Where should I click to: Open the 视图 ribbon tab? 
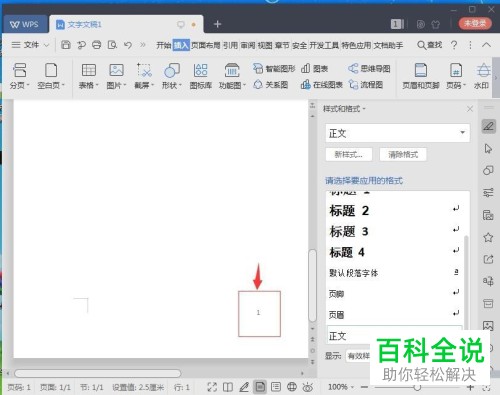pyautogui.click(x=265, y=45)
